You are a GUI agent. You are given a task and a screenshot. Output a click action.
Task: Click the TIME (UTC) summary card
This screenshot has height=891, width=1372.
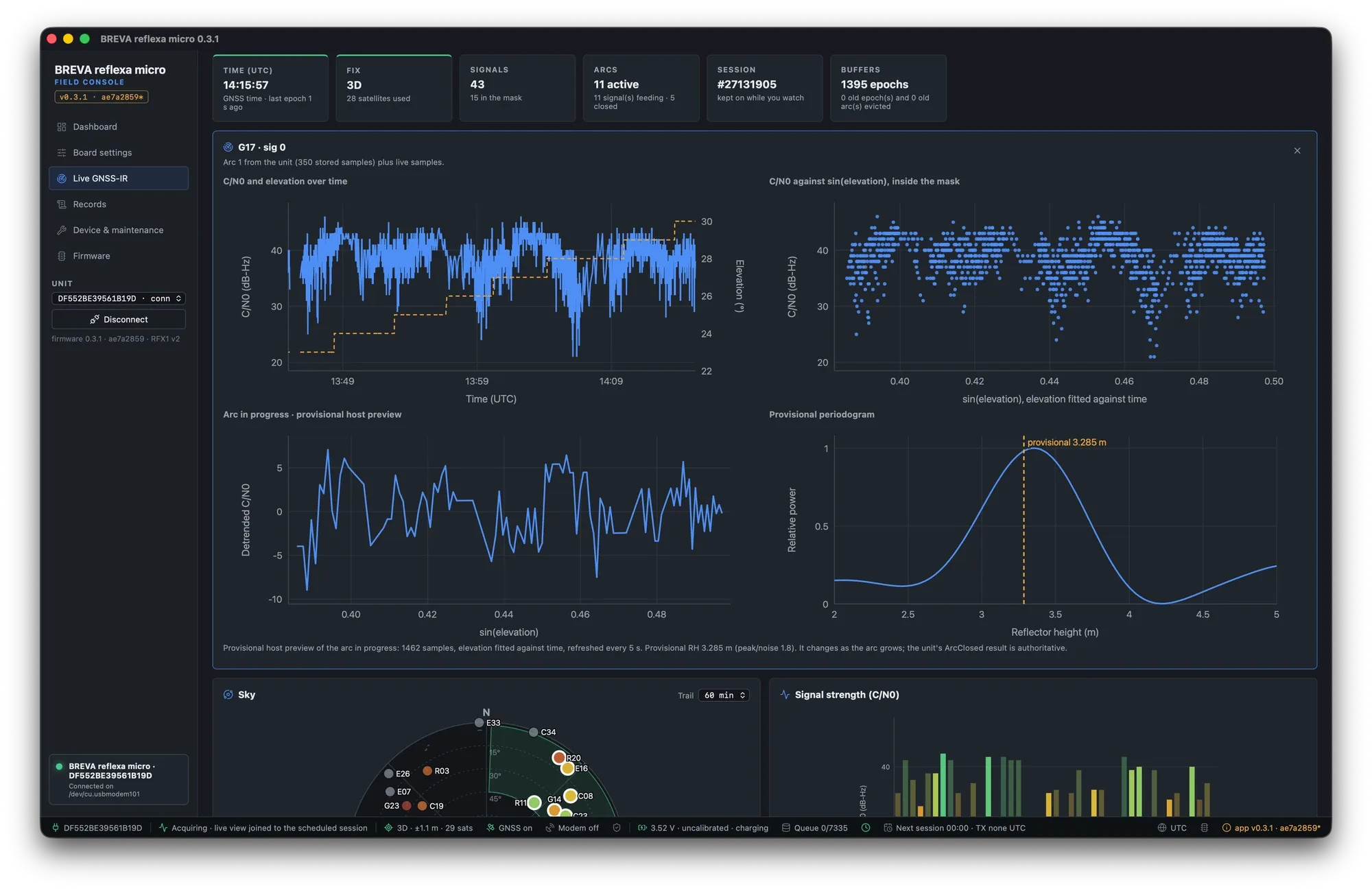(x=270, y=88)
